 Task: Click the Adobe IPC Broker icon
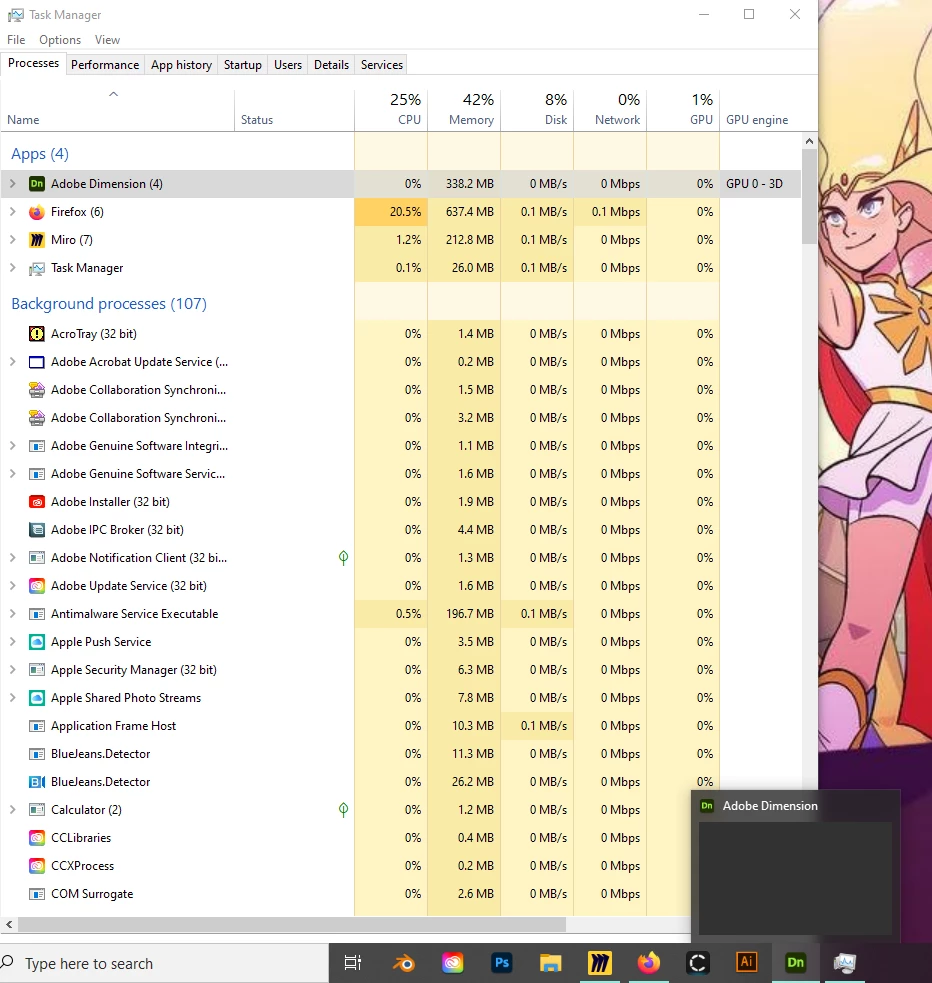[x=37, y=530]
